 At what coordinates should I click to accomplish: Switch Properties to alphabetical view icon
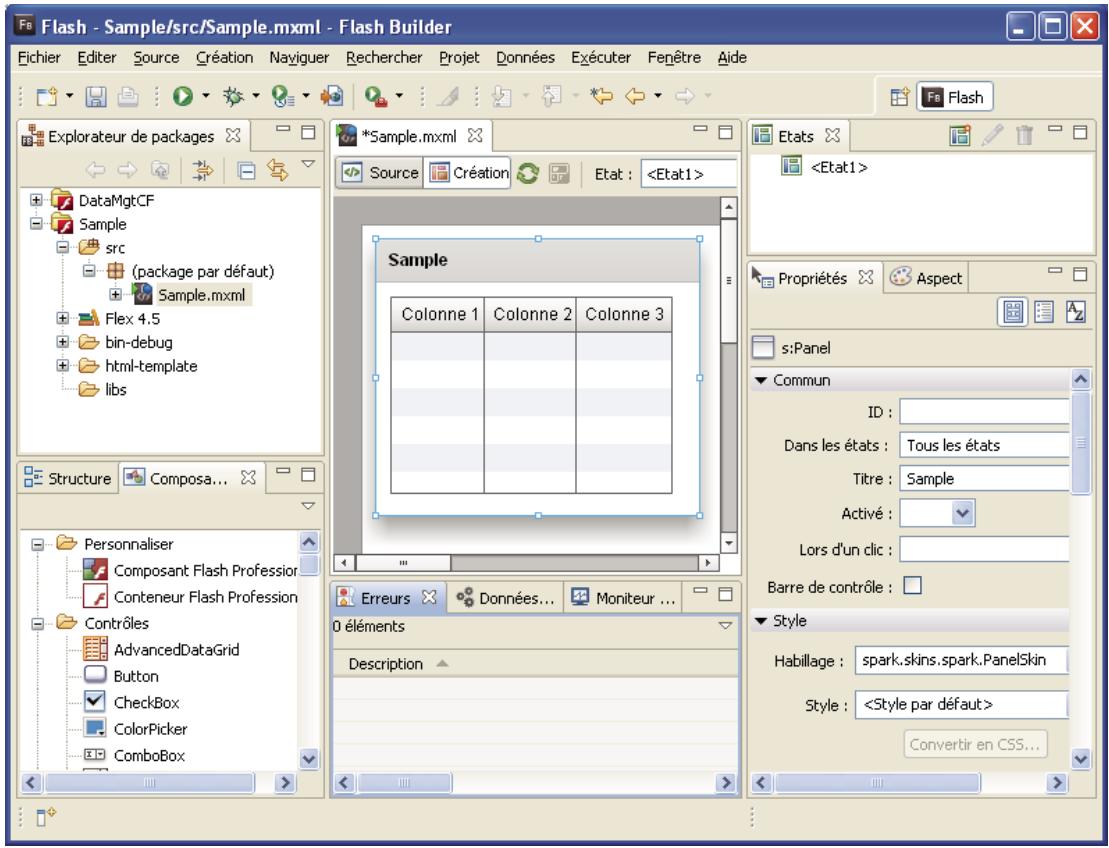click(1075, 312)
